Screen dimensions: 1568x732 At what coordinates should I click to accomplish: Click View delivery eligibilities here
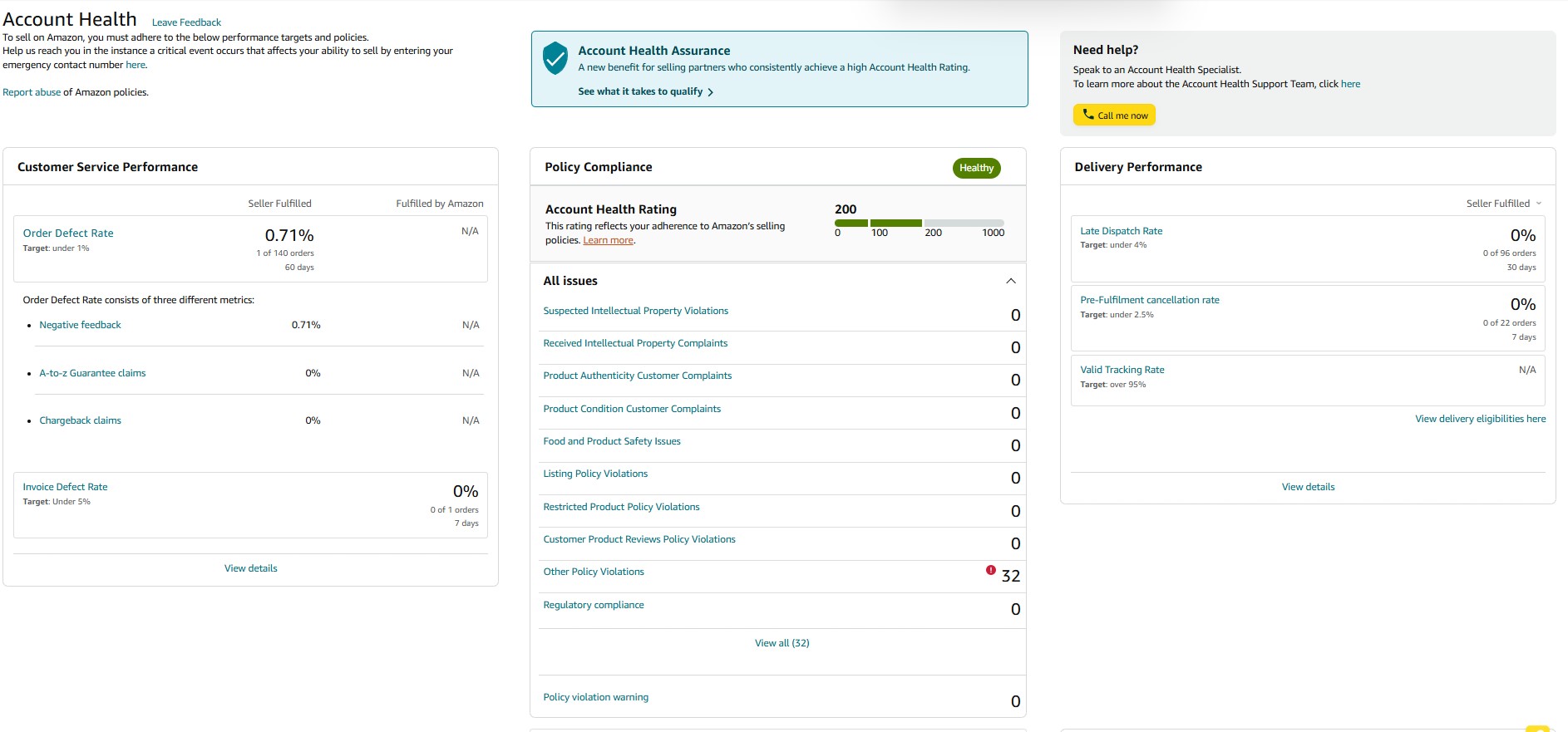(1480, 419)
